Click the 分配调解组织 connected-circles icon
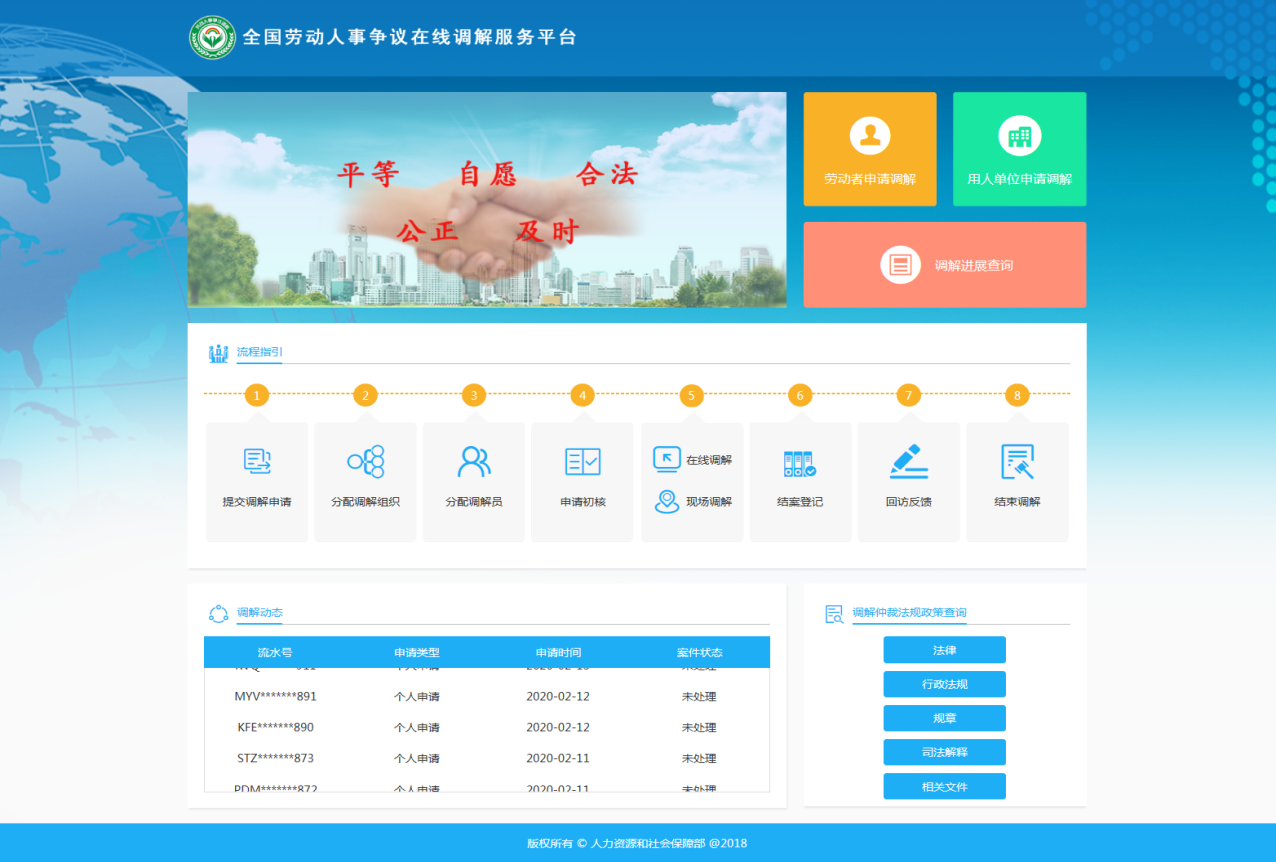 click(366, 461)
